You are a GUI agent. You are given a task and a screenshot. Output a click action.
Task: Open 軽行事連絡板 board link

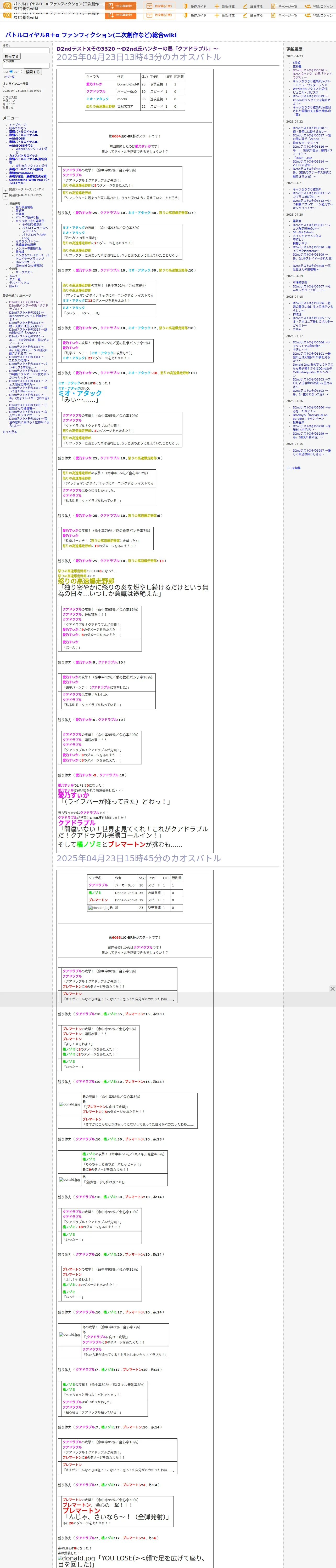click(24, 207)
